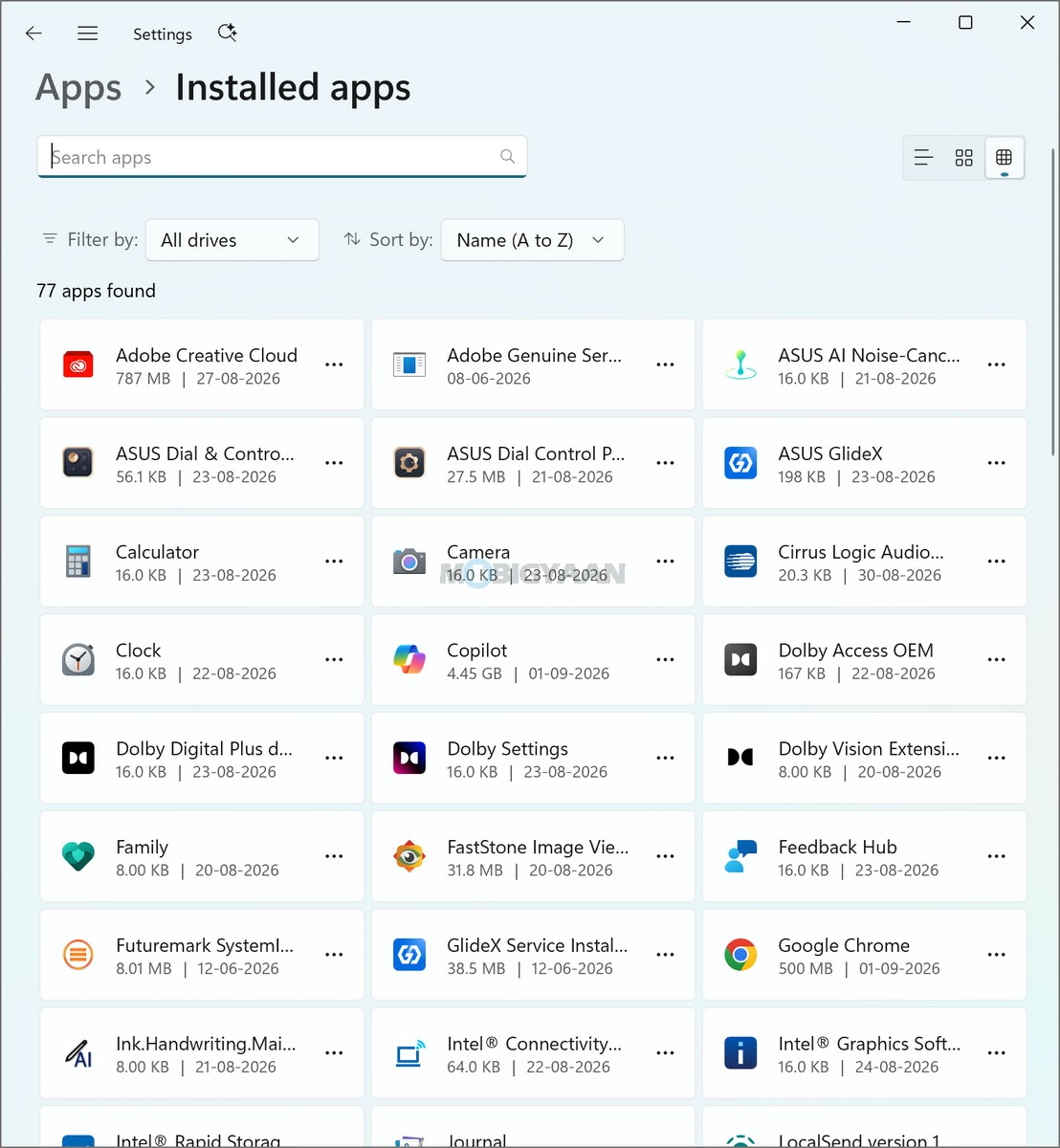Click the Dolby Digital Plus icon
This screenshot has height=1148, width=1060.
point(78,758)
